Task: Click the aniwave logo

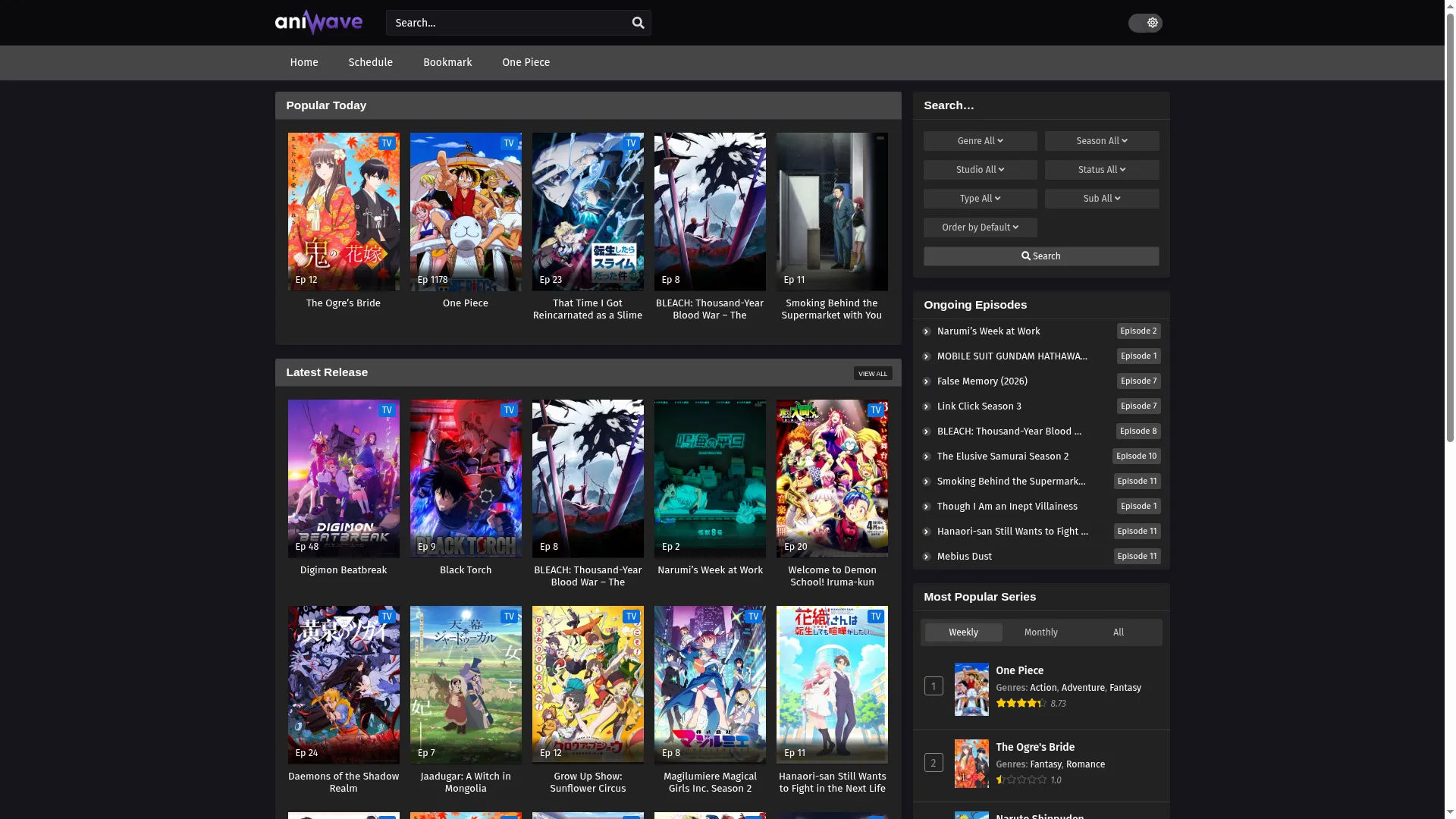Action: [318, 22]
